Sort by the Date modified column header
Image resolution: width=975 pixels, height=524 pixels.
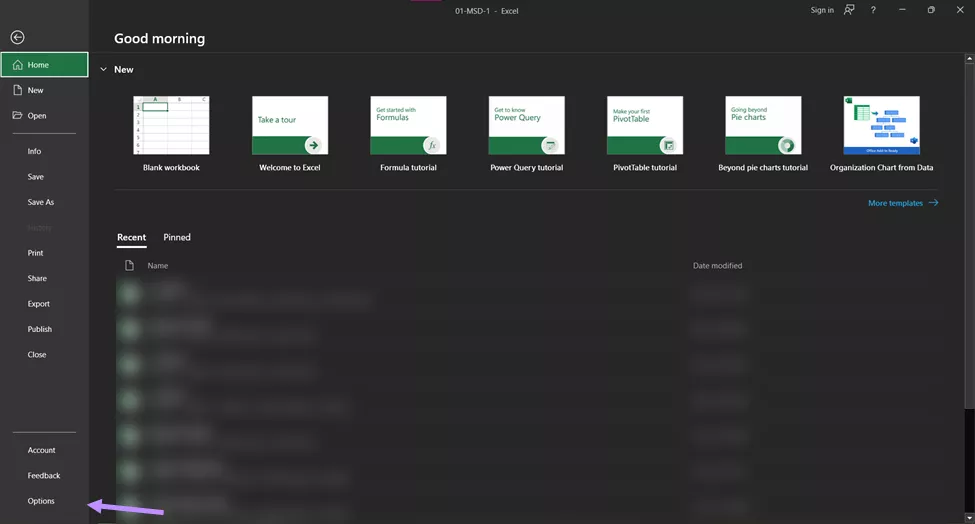click(717, 266)
